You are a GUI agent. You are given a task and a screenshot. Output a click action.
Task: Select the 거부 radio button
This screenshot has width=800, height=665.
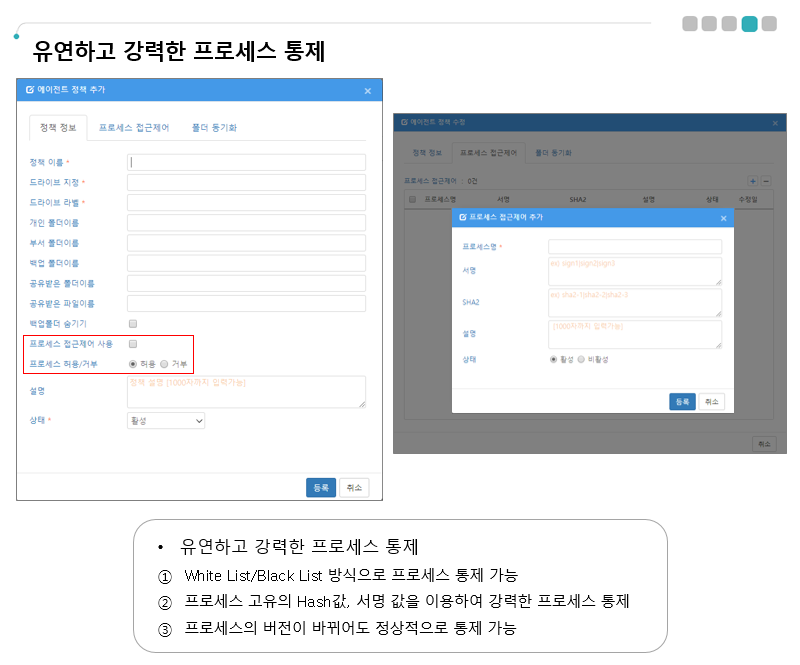pos(165,364)
